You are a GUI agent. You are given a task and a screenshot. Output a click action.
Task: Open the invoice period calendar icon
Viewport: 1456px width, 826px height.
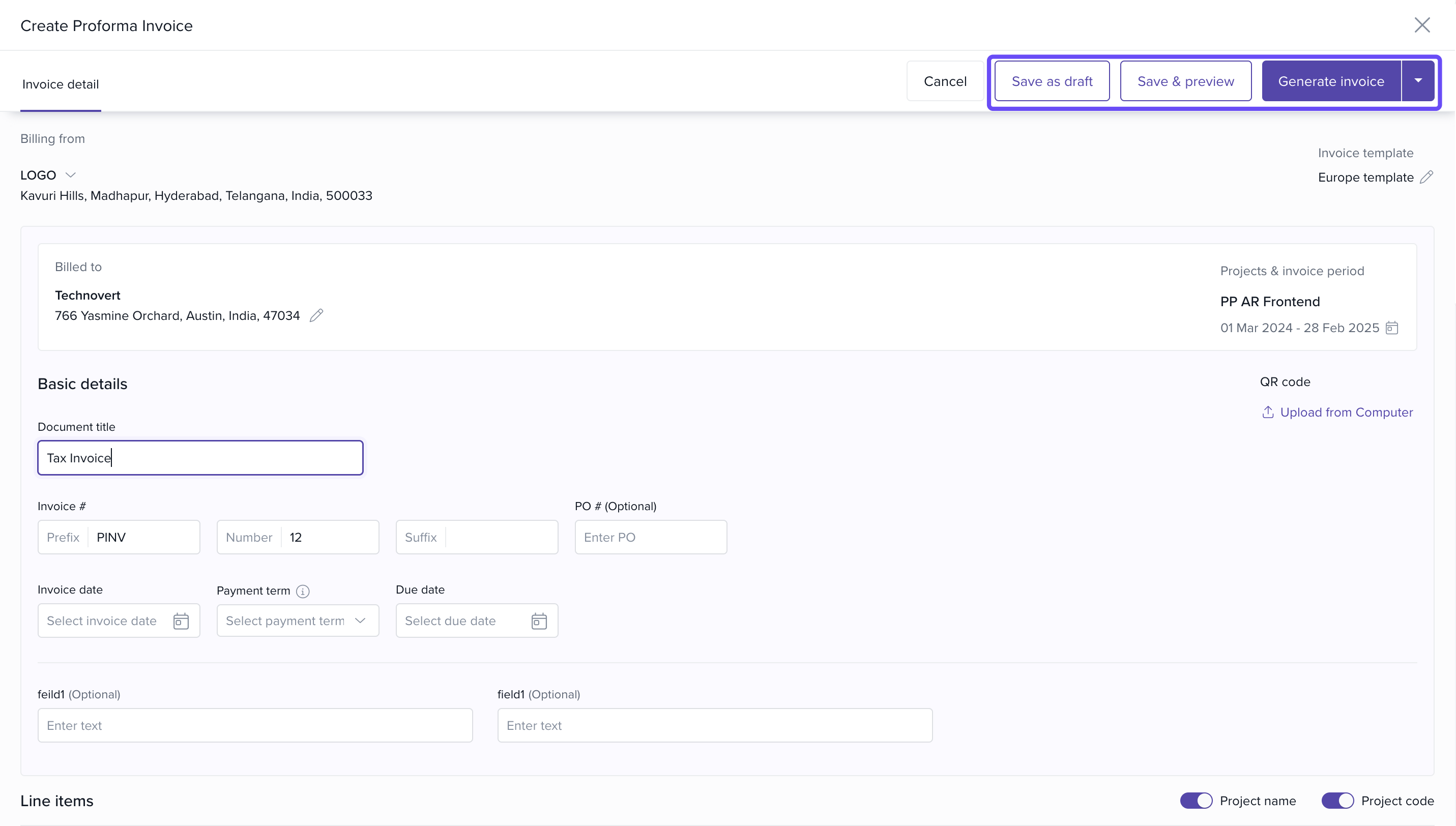click(x=1391, y=328)
